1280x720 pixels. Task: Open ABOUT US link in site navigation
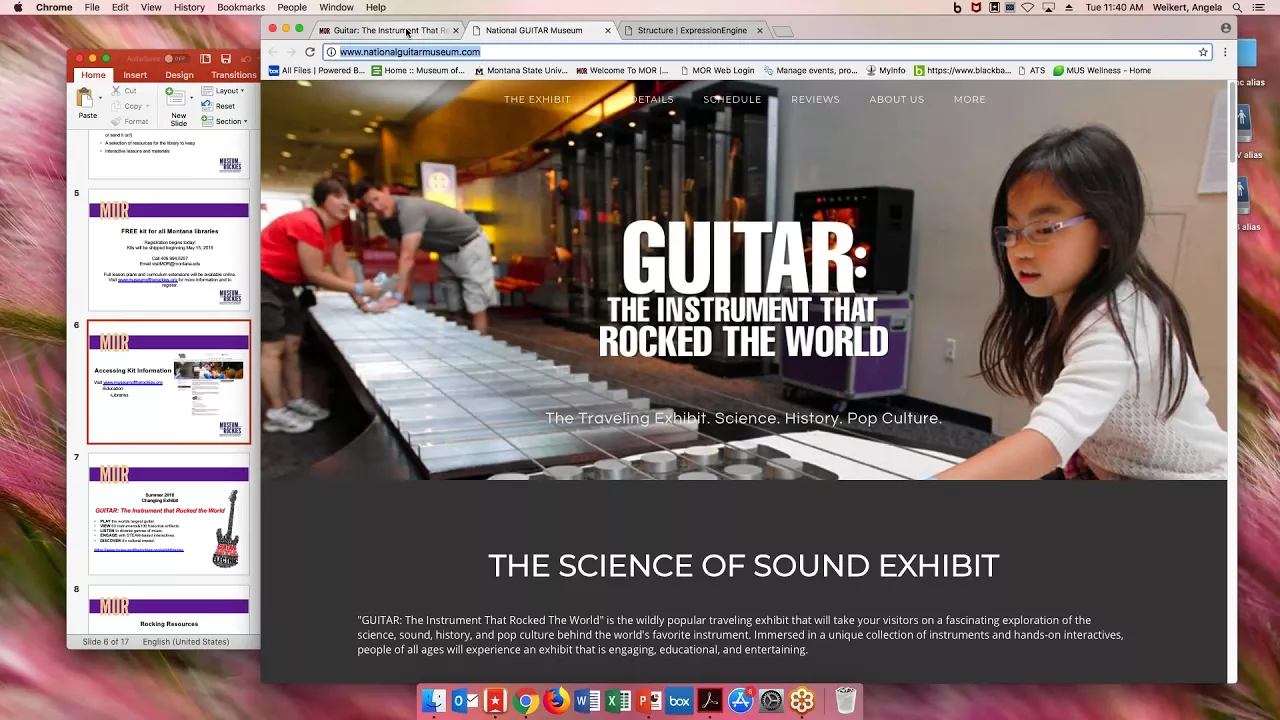tap(897, 99)
